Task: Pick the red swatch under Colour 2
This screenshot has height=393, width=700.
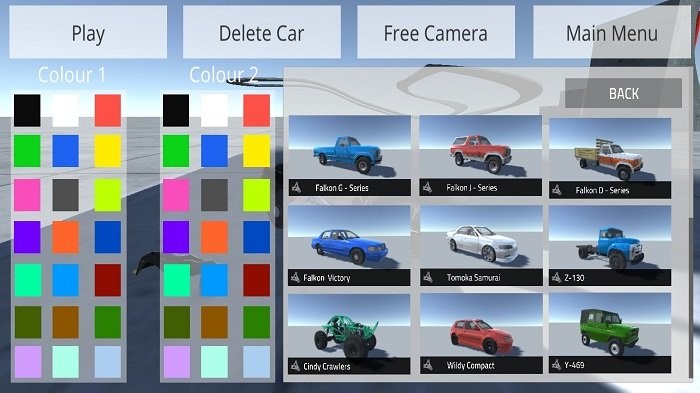Action: [256, 110]
